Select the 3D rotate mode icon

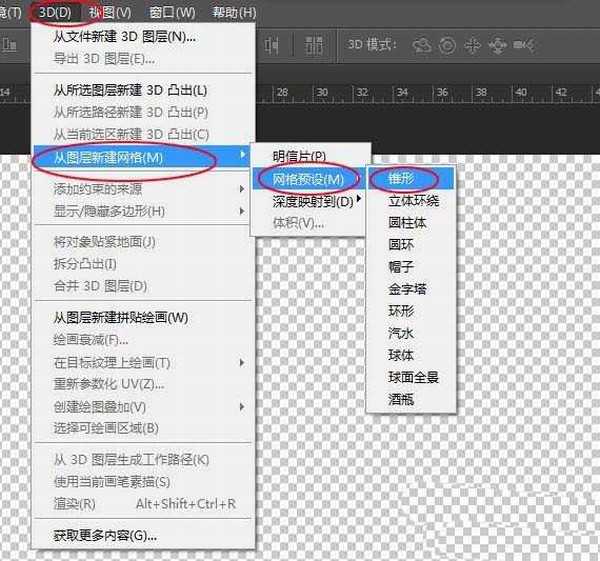pos(422,46)
